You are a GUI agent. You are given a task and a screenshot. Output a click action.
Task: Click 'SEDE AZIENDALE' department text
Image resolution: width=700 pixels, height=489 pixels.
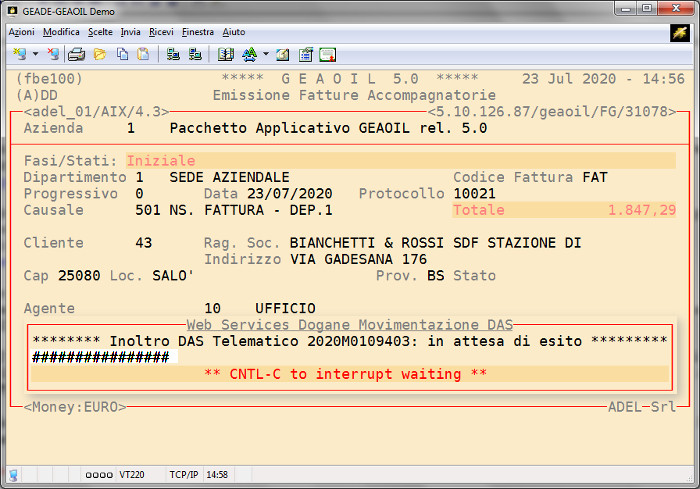229,177
